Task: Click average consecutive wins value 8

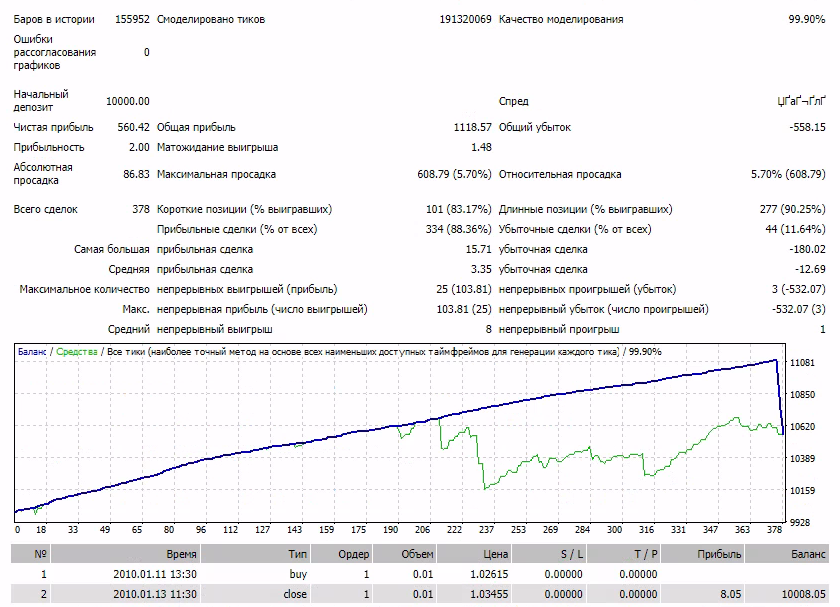Action: tap(488, 329)
